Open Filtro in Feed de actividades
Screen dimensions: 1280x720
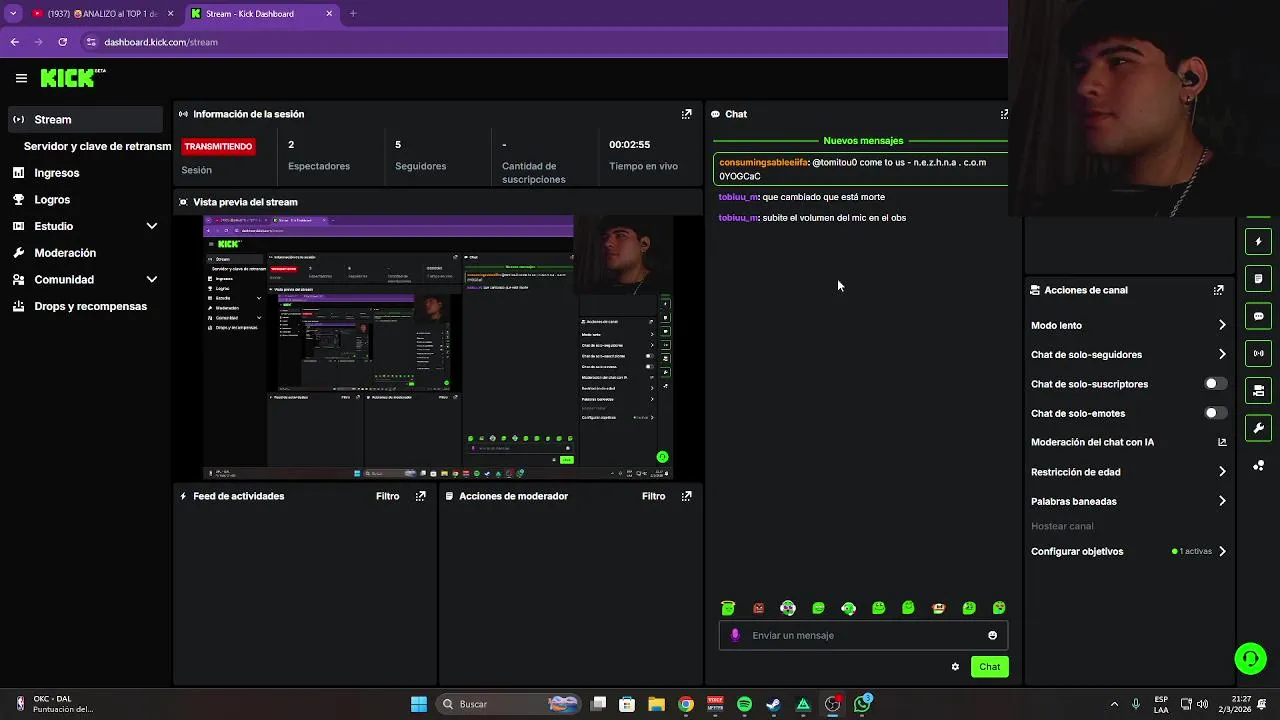coord(387,496)
